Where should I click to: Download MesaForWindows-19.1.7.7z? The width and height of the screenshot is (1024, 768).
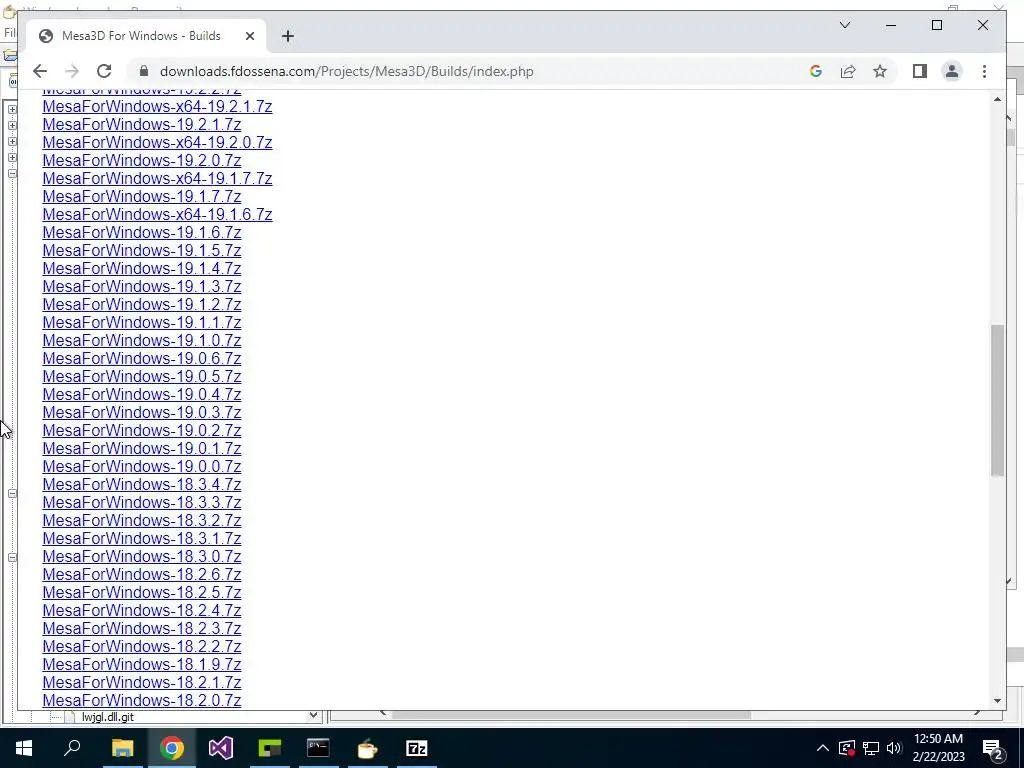pyautogui.click(x=142, y=197)
